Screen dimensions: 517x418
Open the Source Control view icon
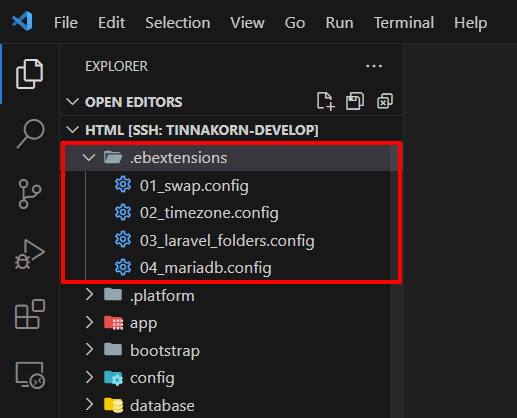[30, 194]
